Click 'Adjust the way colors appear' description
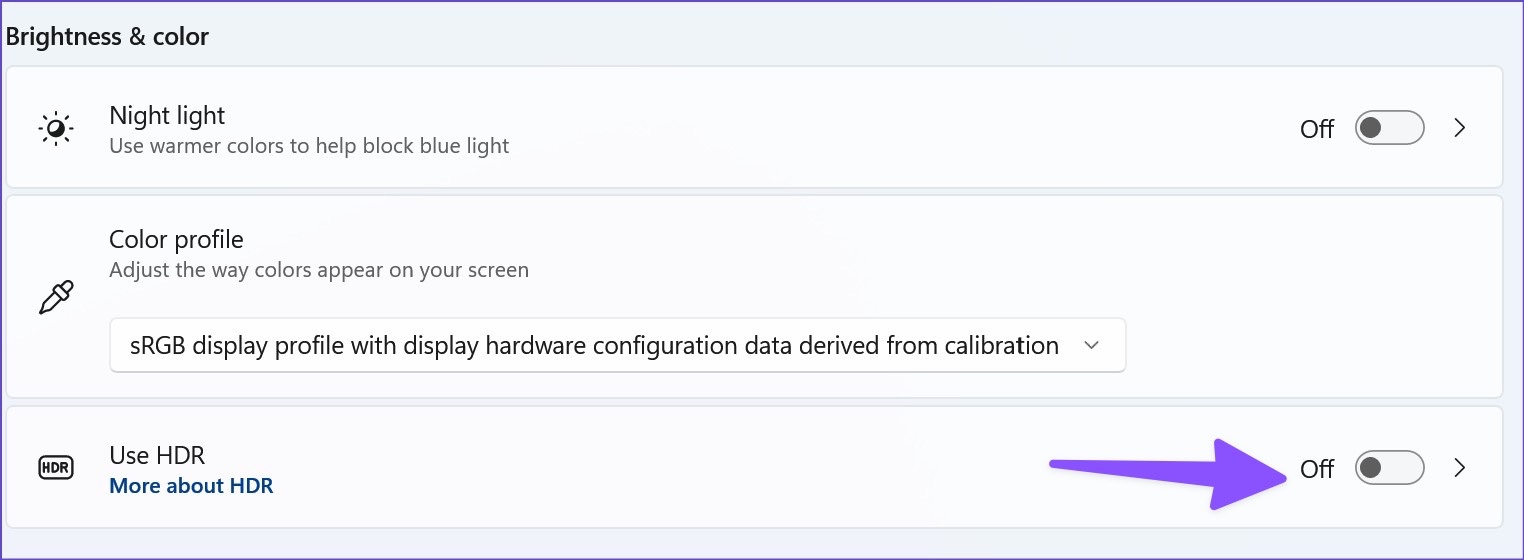 319,270
